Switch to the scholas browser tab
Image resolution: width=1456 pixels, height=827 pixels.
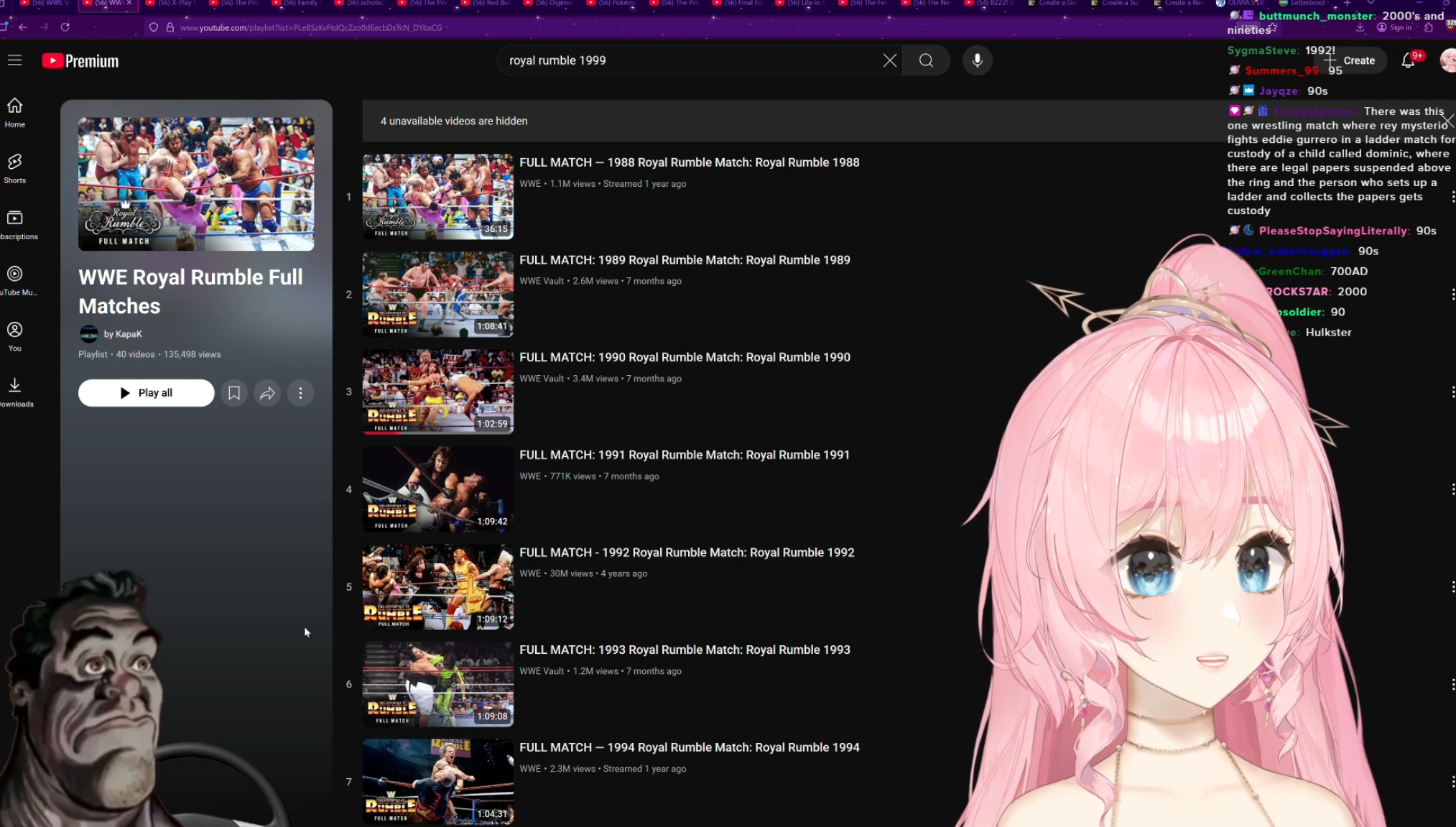[x=359, y=3]
